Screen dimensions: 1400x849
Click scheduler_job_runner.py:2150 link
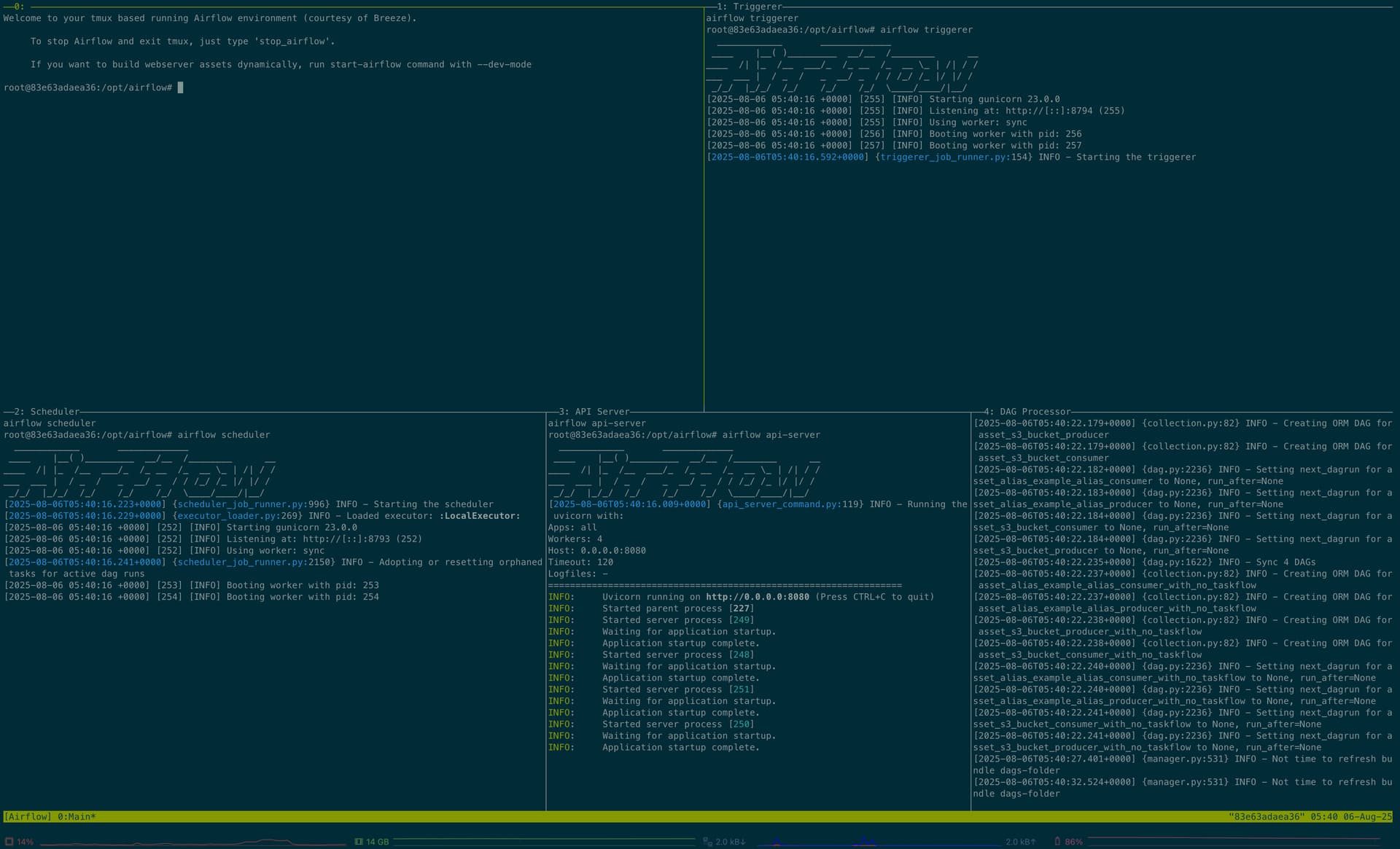click(x=254, y=563)
